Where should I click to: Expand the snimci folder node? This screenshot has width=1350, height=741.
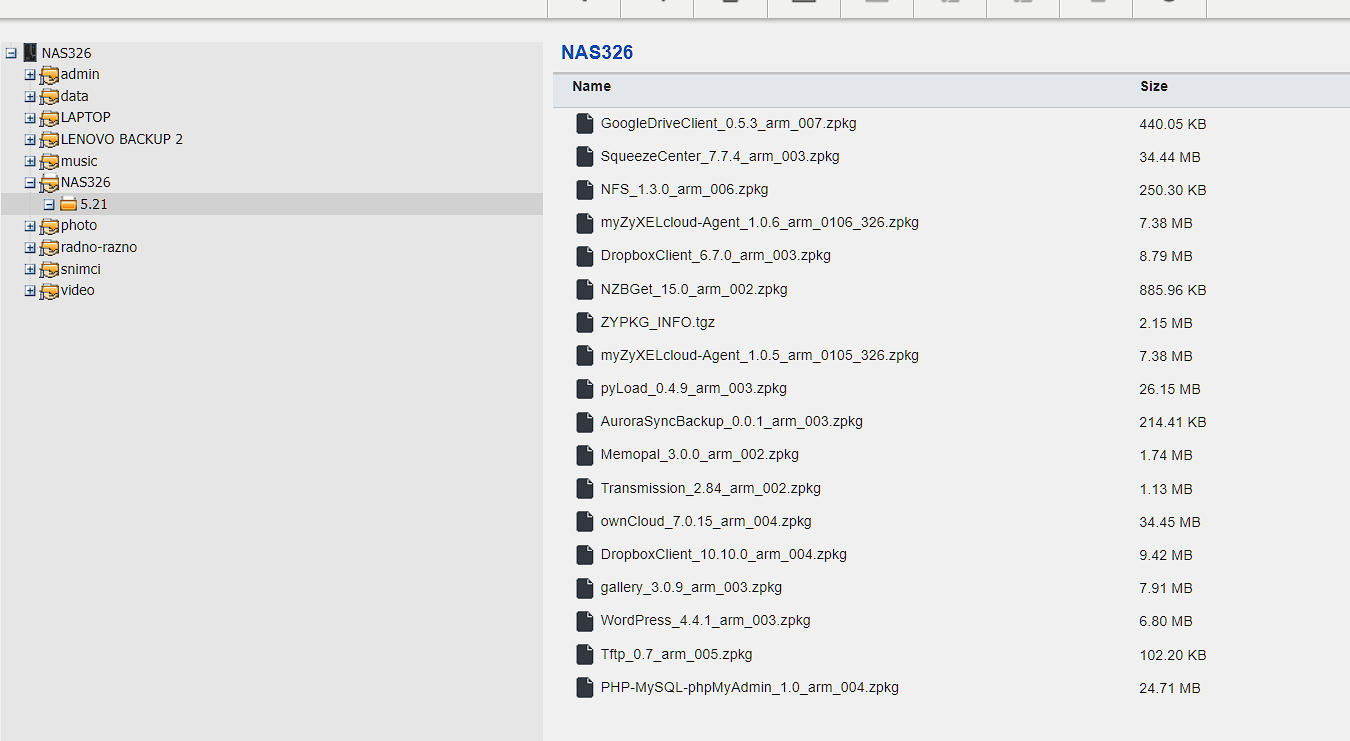30,270
